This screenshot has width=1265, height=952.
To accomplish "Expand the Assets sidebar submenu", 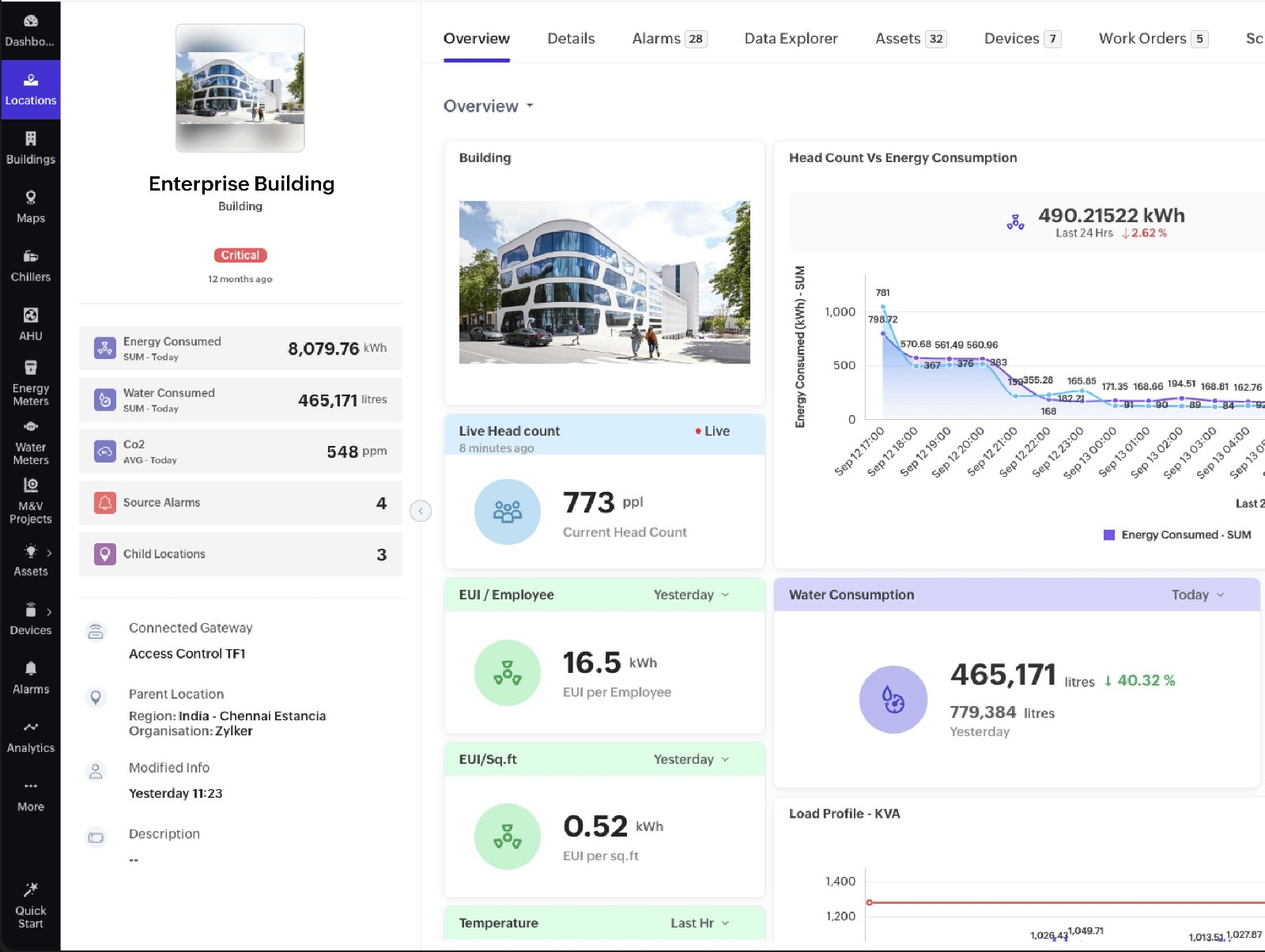I will click(x=49, y=553).
